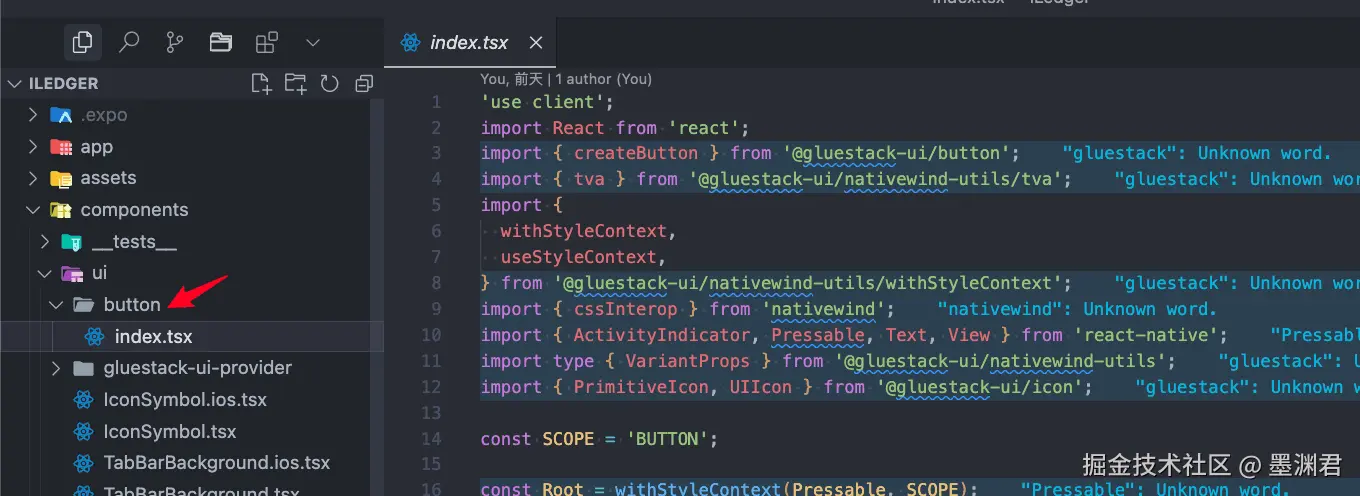Open the folder-style activity bar icon
Screen dimensions: 1360x496
tap(220, 42)
